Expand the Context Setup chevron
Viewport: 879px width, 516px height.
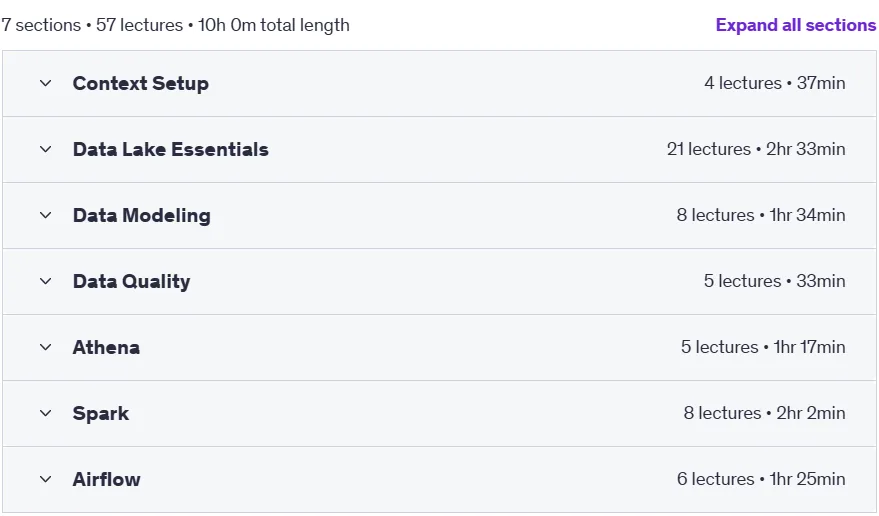pyautogui.click(x=45, y=84)
